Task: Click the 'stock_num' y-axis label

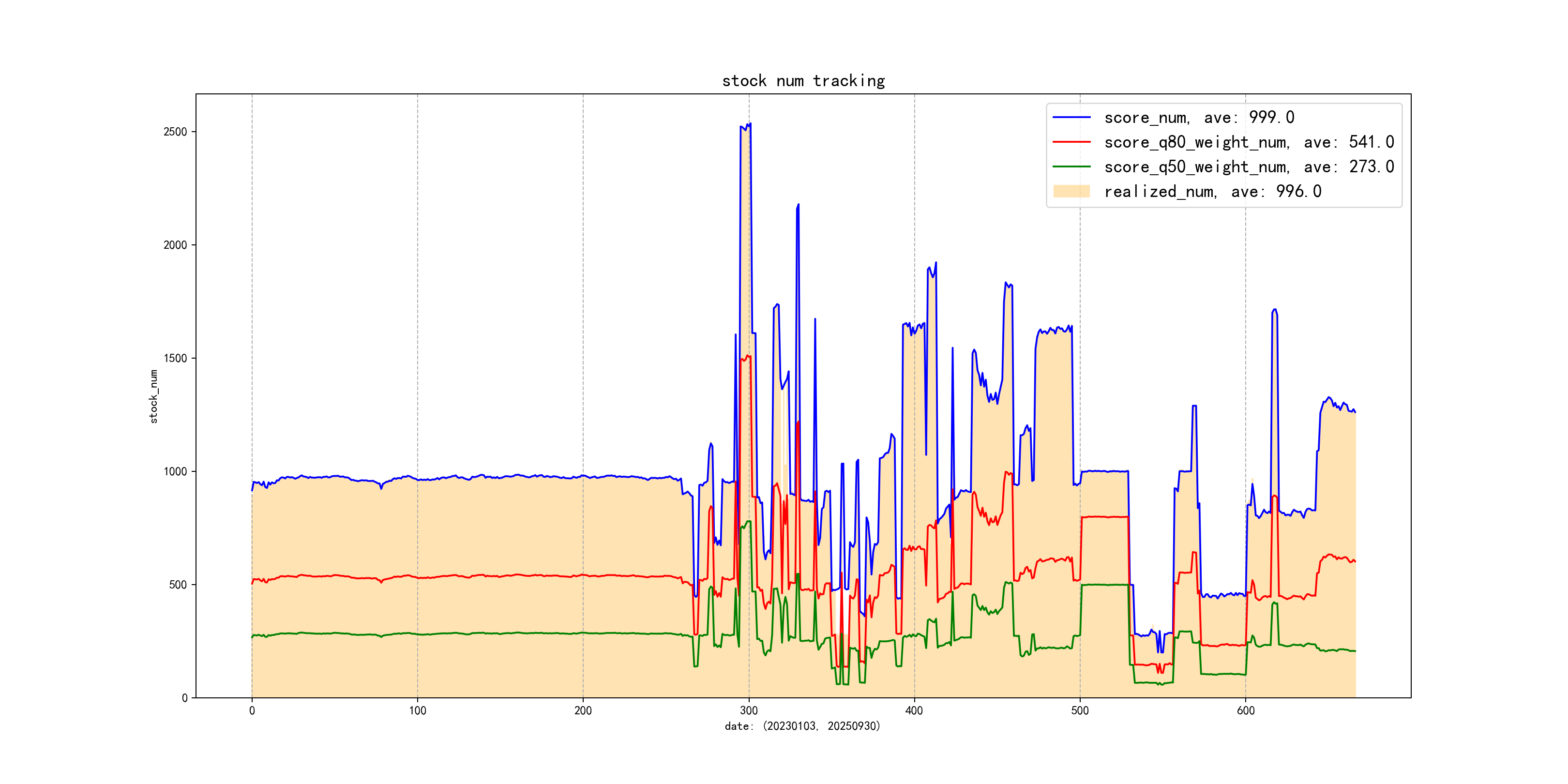Action: point(153,396)
